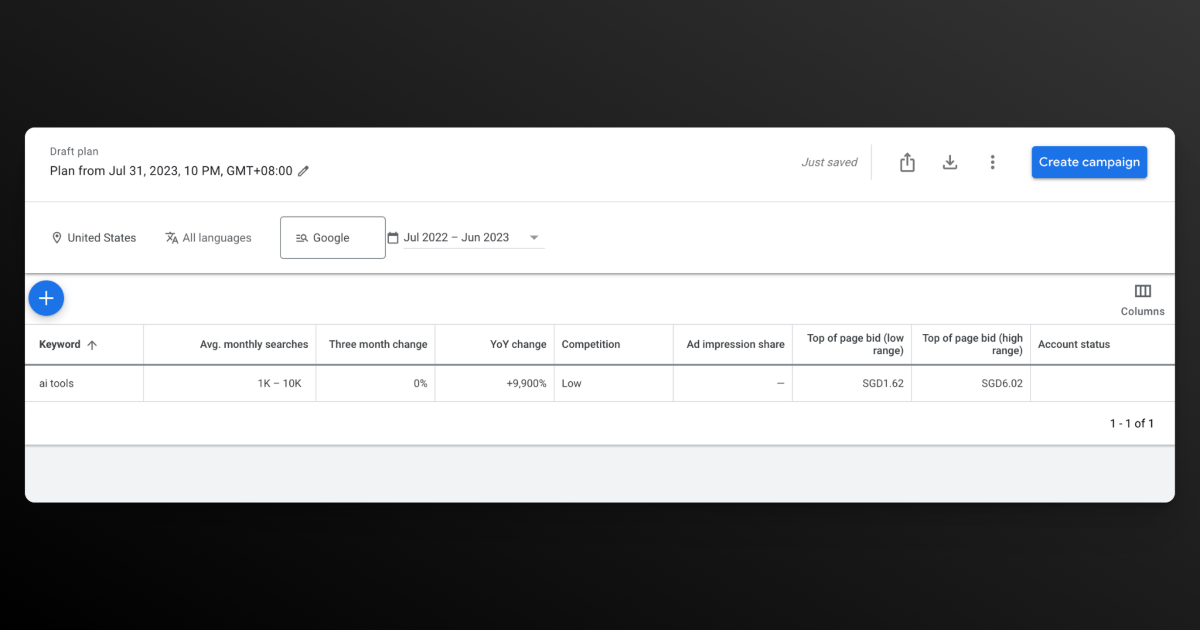This screenshot has height=630, width=1200.
Task: Click the 'SGD1.62' low bid value
Action: click(882, 384)
